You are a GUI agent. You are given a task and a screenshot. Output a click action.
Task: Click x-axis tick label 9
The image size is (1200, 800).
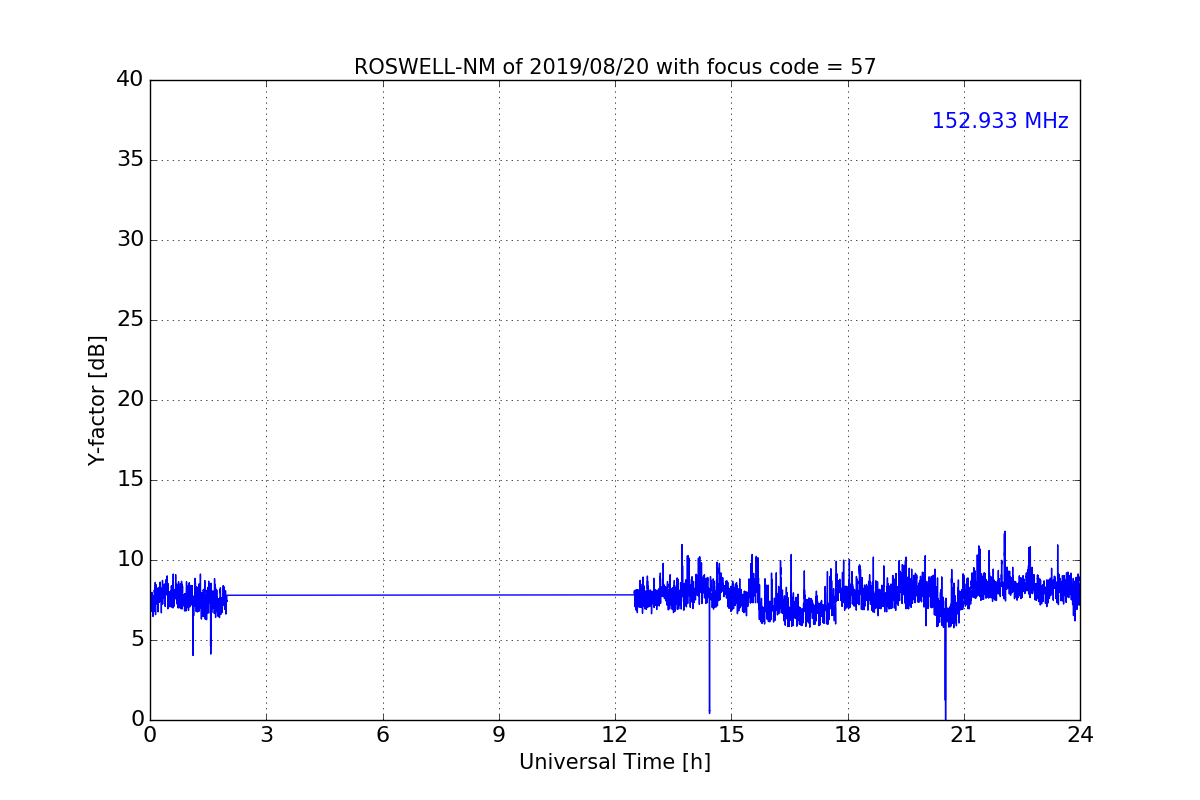[499, 735]
